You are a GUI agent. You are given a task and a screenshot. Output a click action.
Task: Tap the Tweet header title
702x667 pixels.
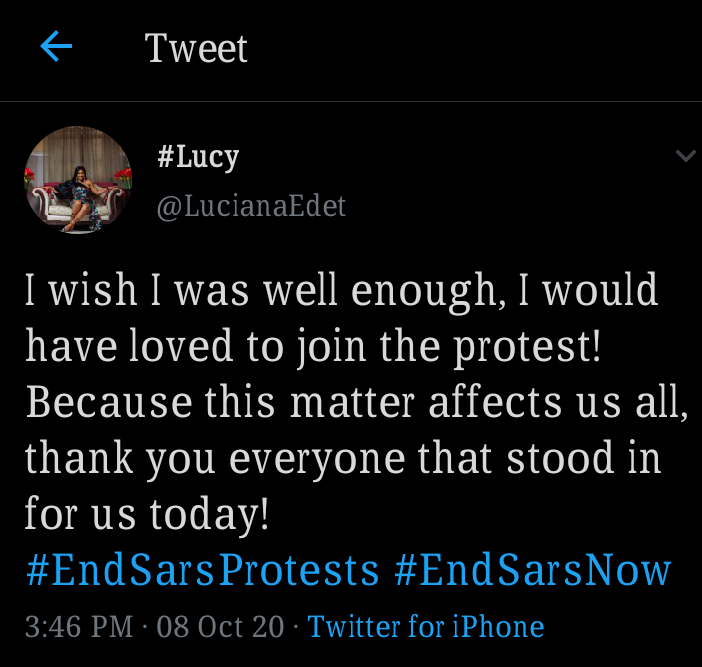tap(196, 48)
